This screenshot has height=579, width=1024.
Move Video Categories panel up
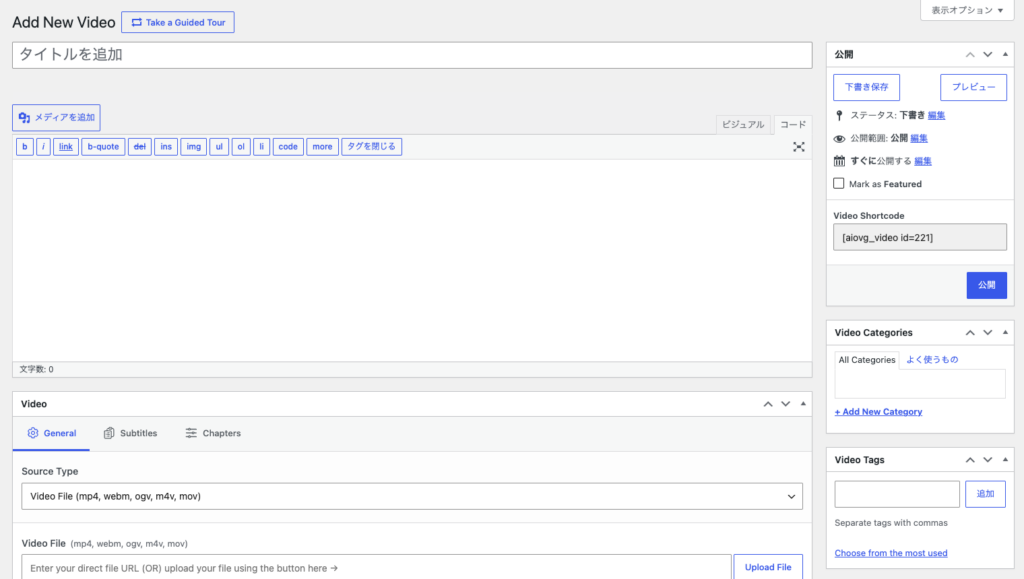coord(970,333)
